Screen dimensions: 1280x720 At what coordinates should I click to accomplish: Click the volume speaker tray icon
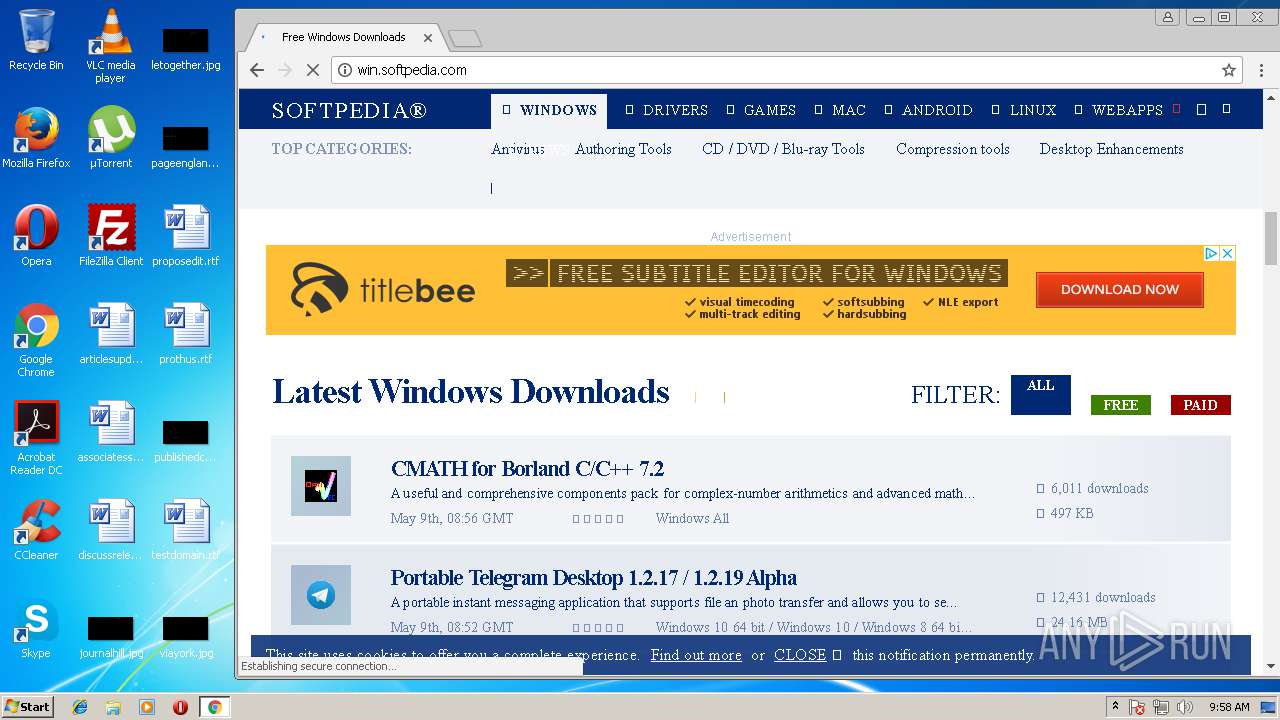(x=1185, y=707)
